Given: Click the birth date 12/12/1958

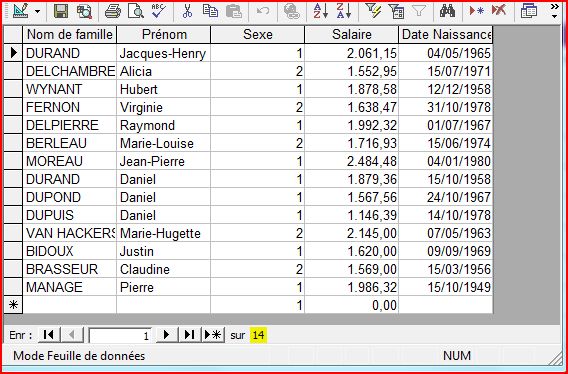Looking at the screenshot, I should coord(446,89).
